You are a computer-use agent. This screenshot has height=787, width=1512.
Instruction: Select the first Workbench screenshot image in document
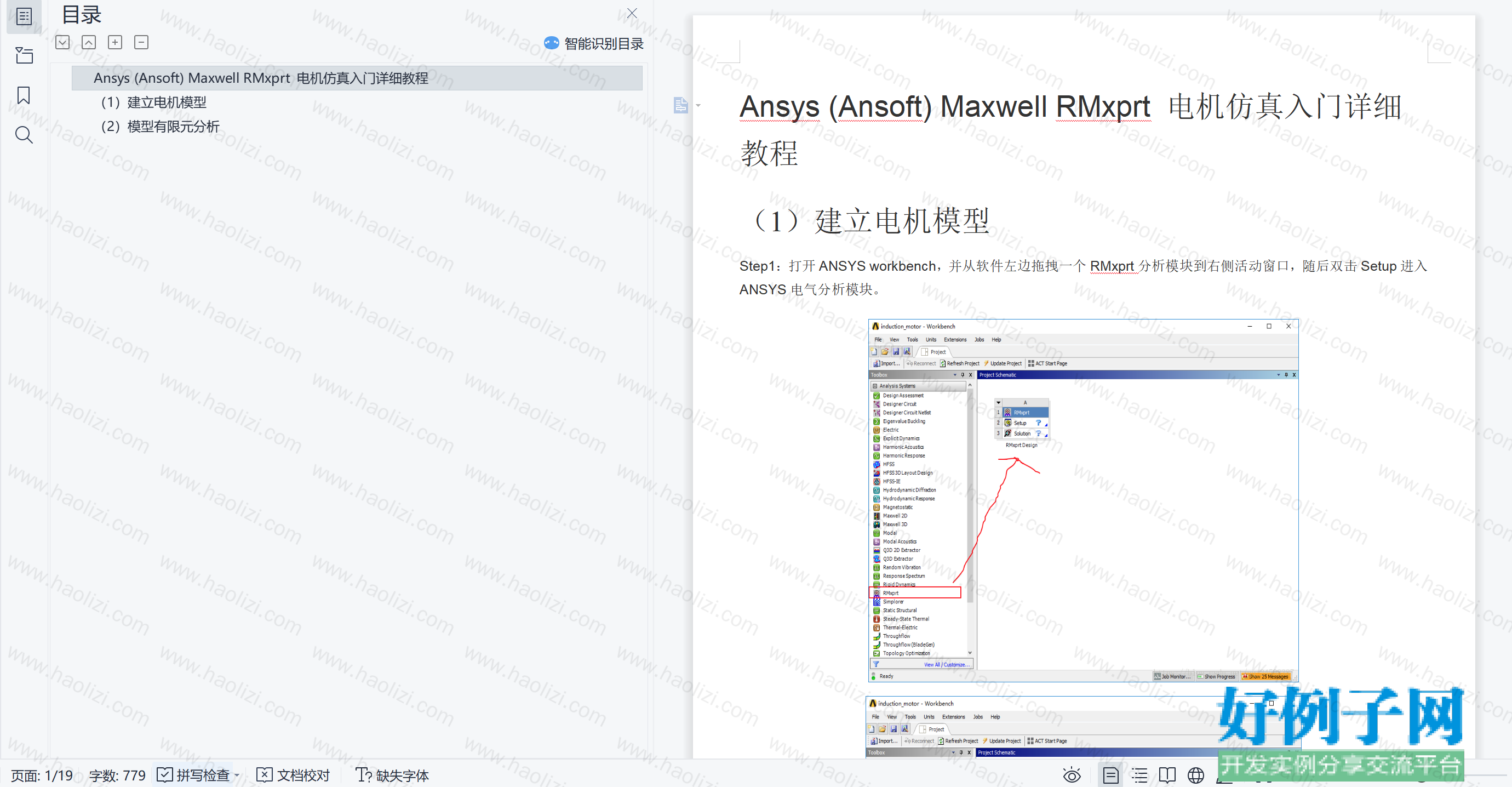[x=1083, y=500]
